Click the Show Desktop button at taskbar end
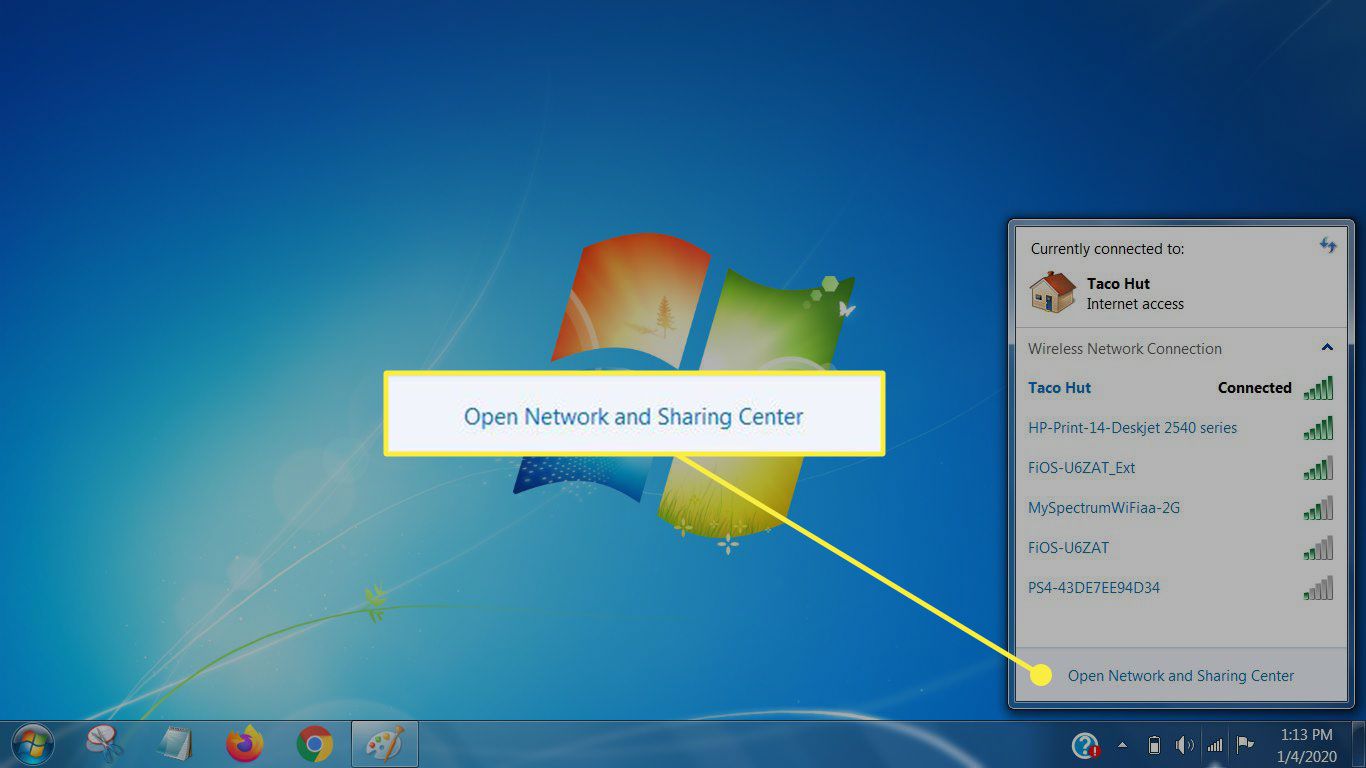This screenshot has height=768, width=1366. coord(1358,745)
